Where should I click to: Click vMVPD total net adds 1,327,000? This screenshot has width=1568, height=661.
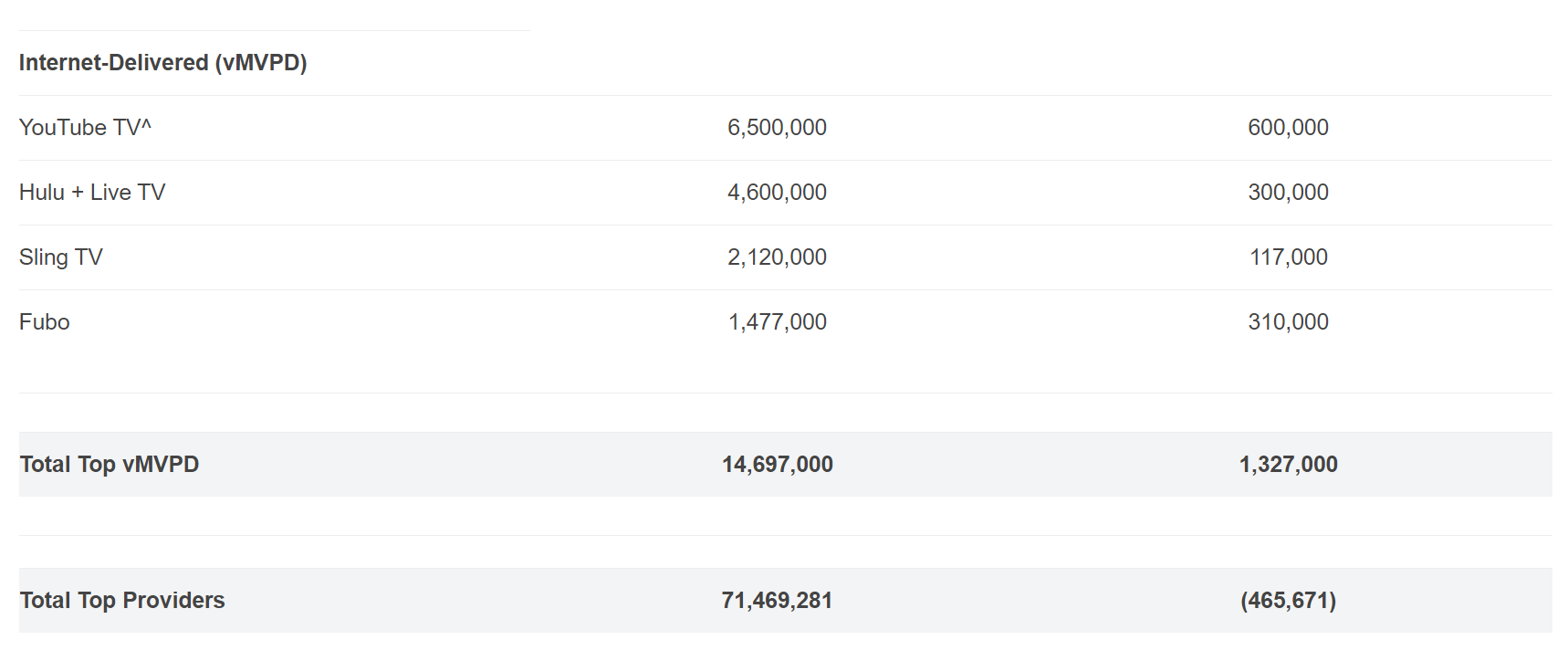pos(1288,465)
